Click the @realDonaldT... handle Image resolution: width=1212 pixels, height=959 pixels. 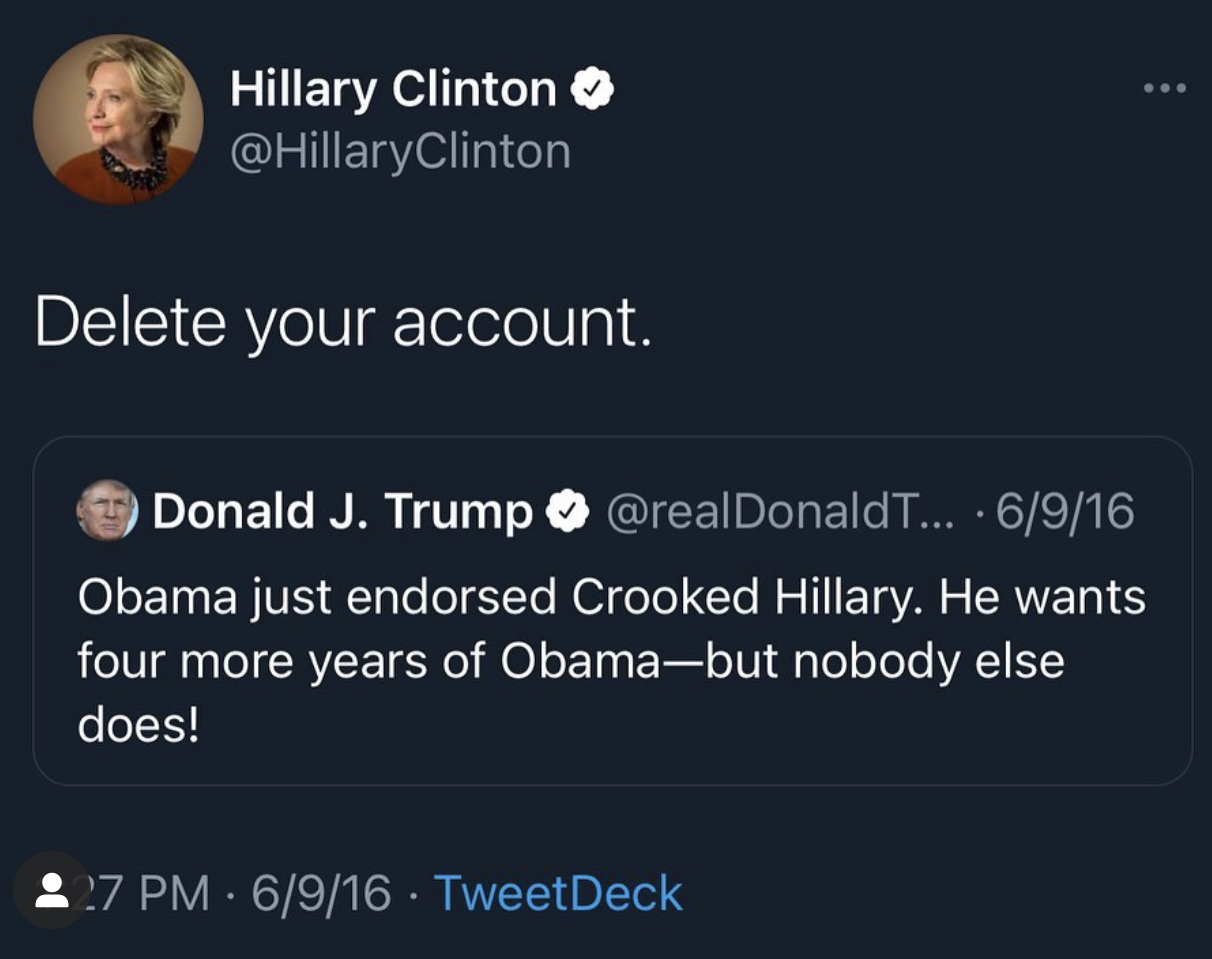pyautogui.click(x=781, y=512)
